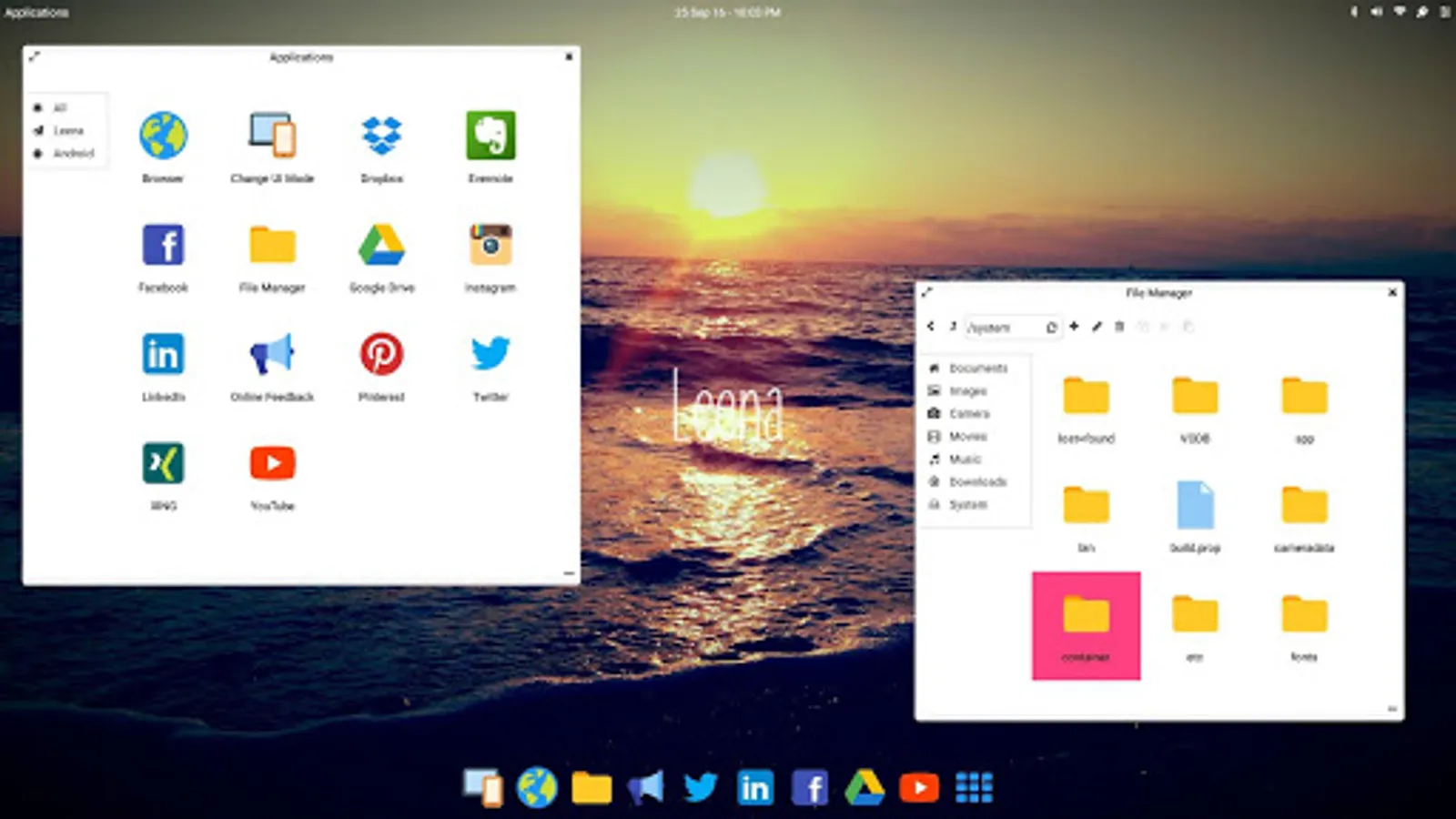Select the Leena category in Applications sidebar
1456x819 pixels.
pyautogui.click(x=67, y=130)
